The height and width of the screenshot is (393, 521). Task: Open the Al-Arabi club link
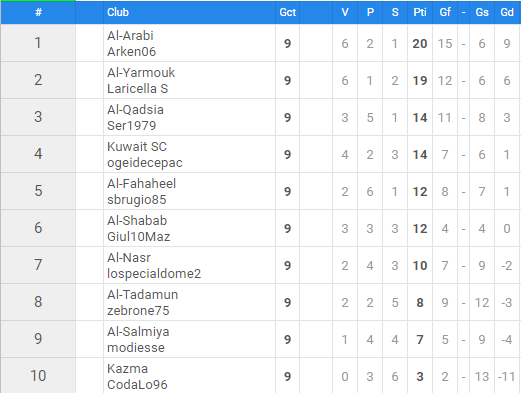click(x=130, y=35)
